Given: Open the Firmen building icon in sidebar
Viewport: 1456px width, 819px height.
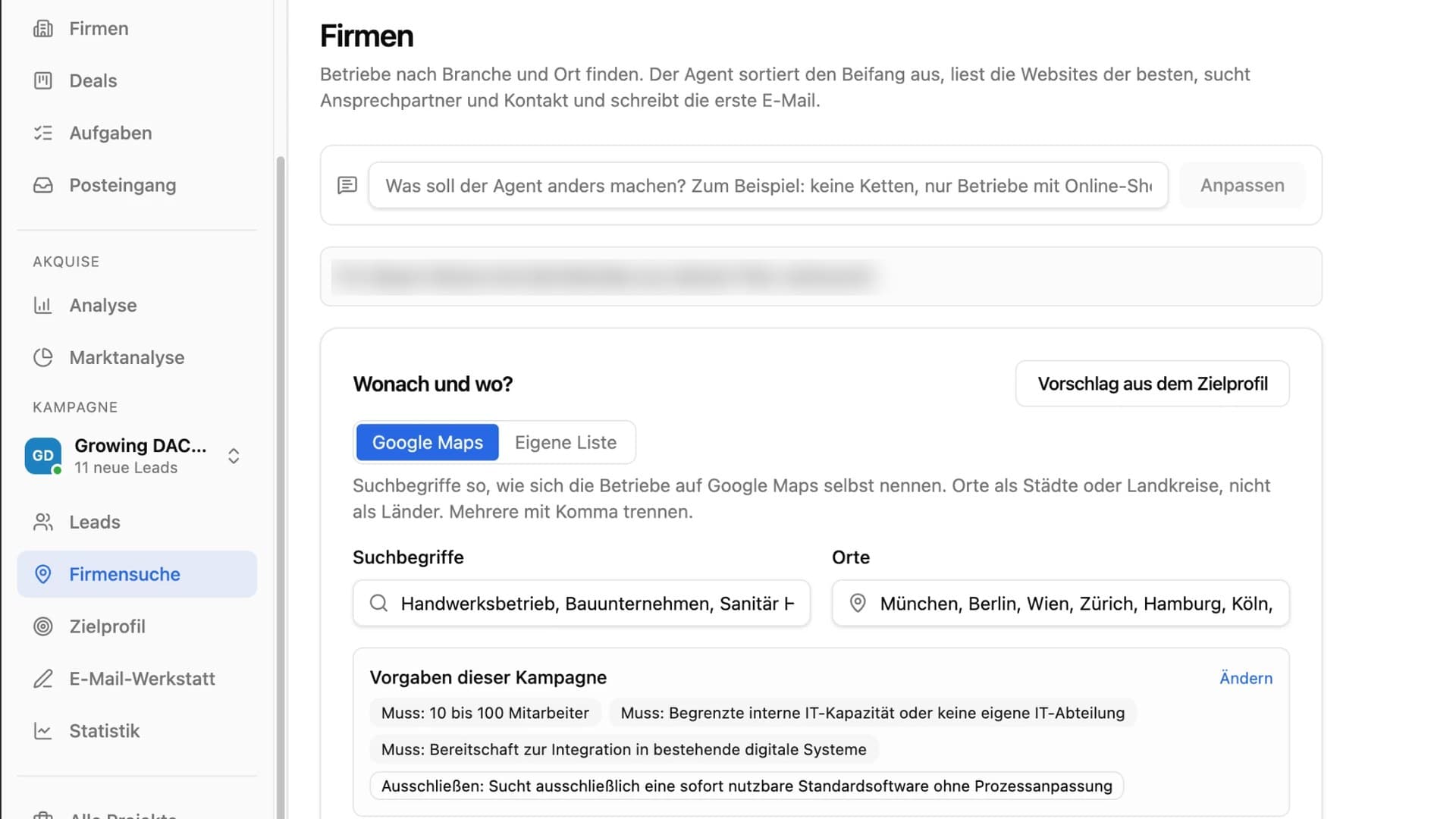Looking at the screenshot, I should [x=43, y=29].
